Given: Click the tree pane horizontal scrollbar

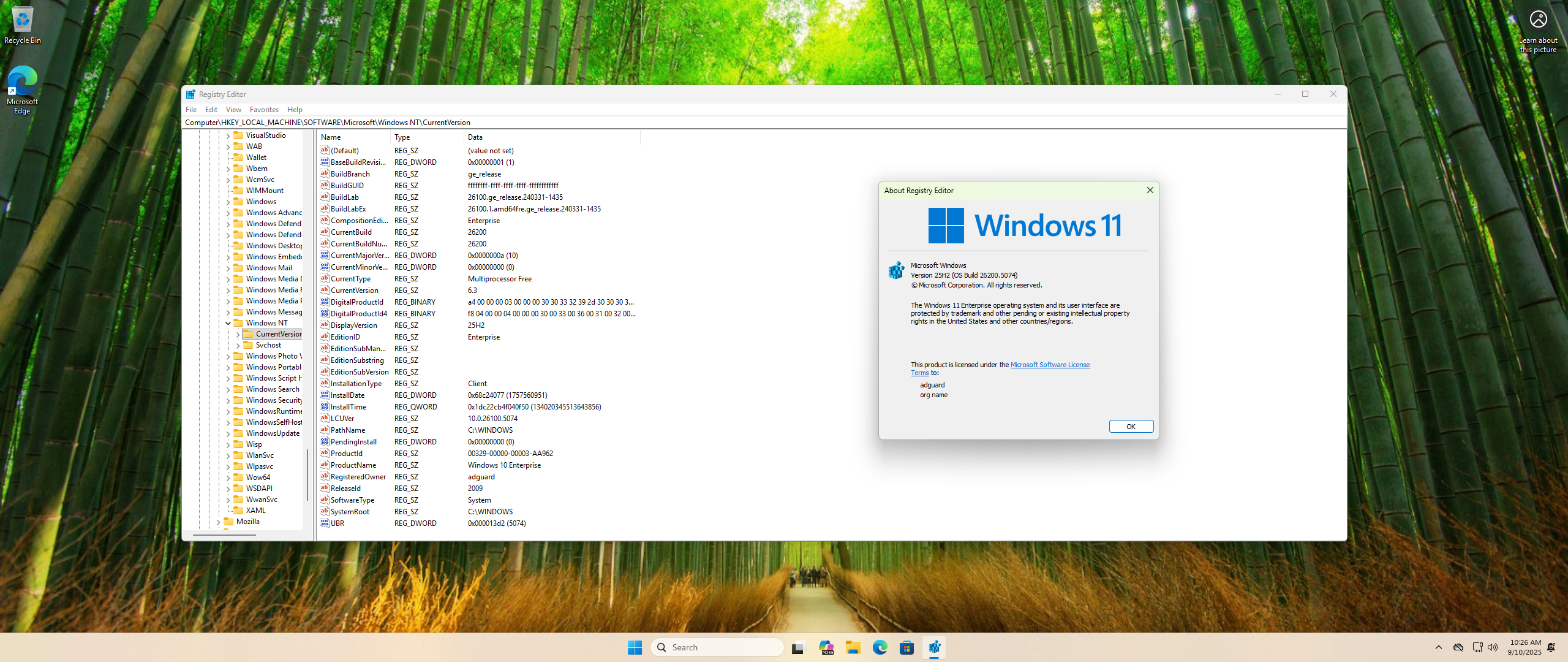Looking at the screenshot, I should (224, 535).
